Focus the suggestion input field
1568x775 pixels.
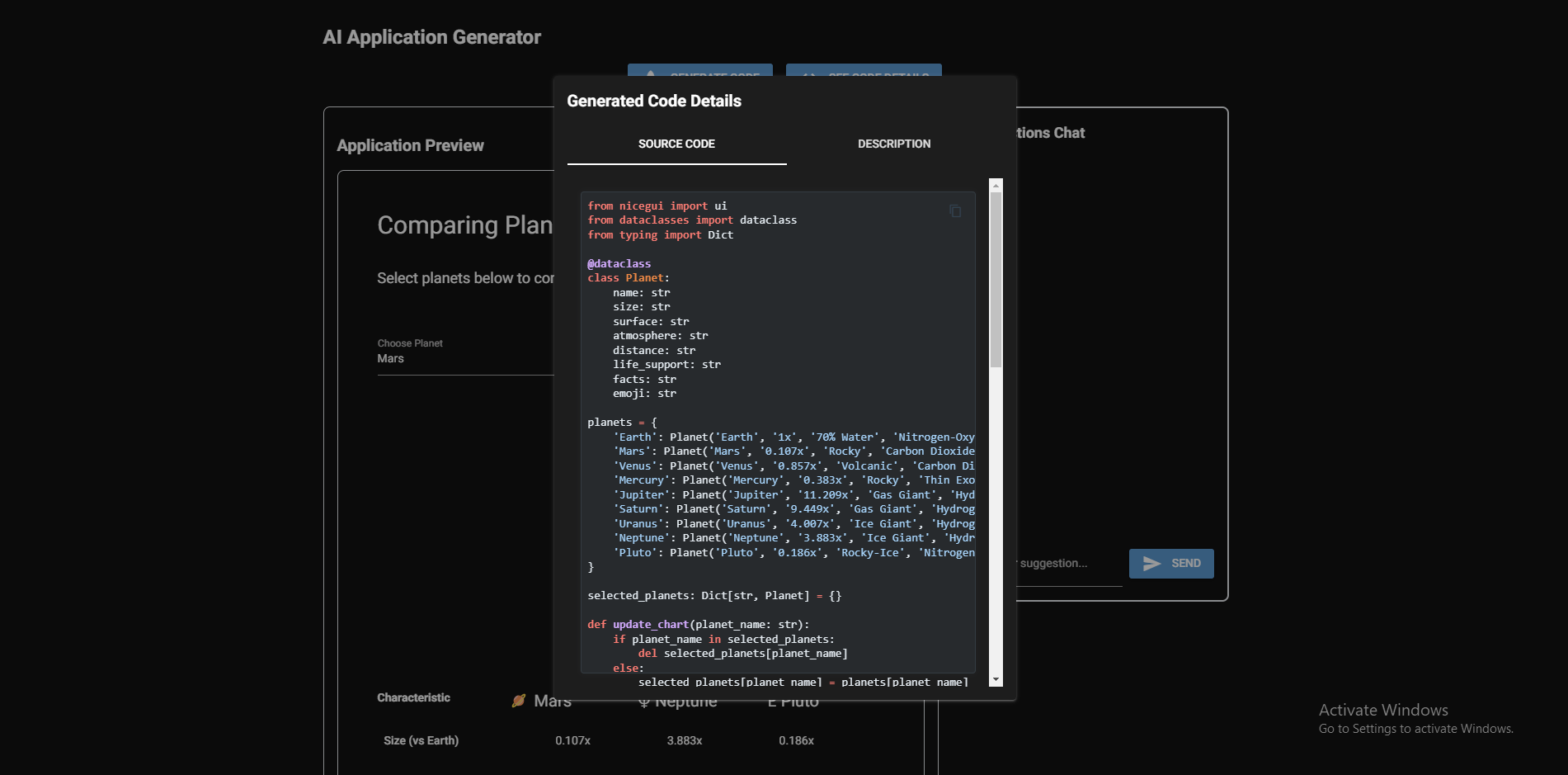tap(1069, 564)
